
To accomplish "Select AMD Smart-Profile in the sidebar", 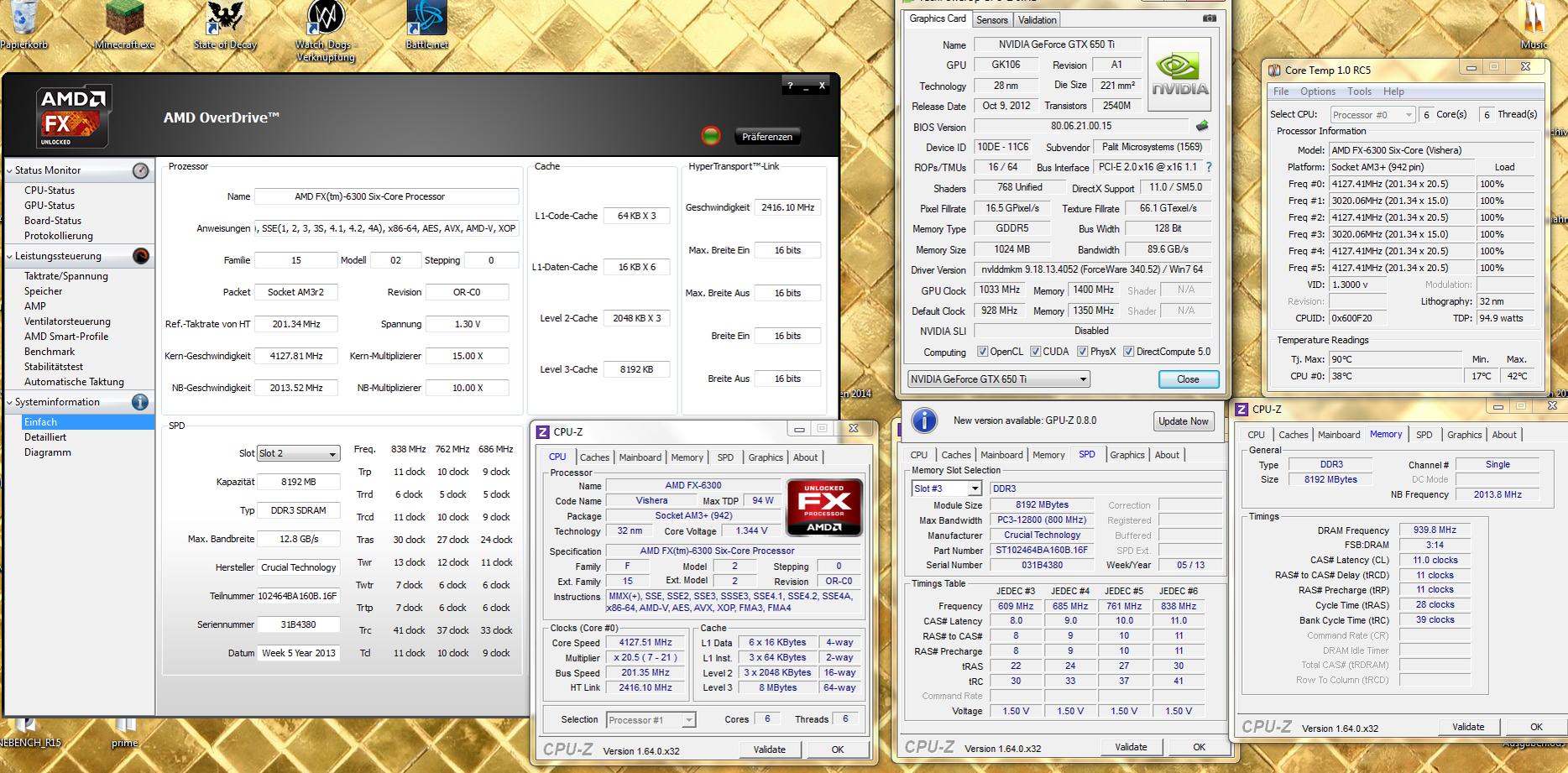I will point(66,337).
